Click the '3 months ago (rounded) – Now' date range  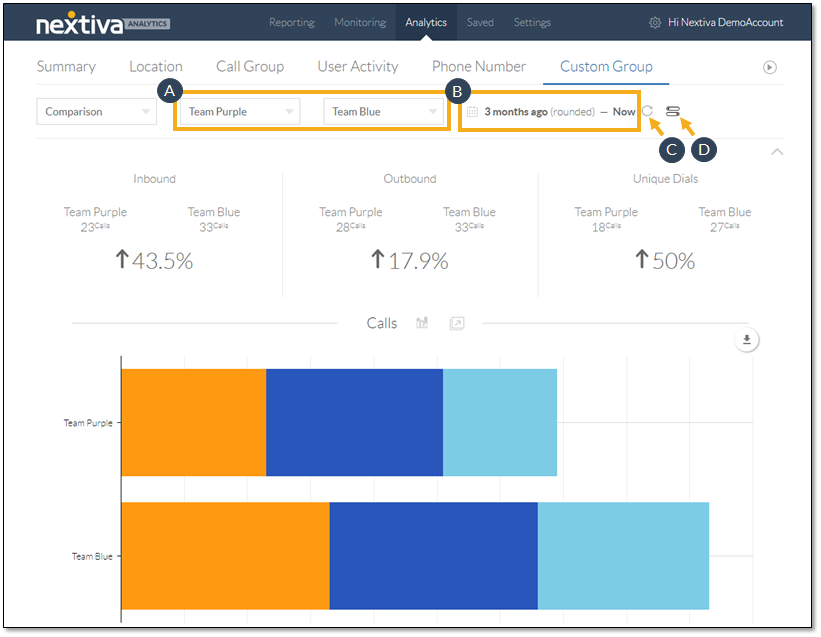click(x=560, y=111)
